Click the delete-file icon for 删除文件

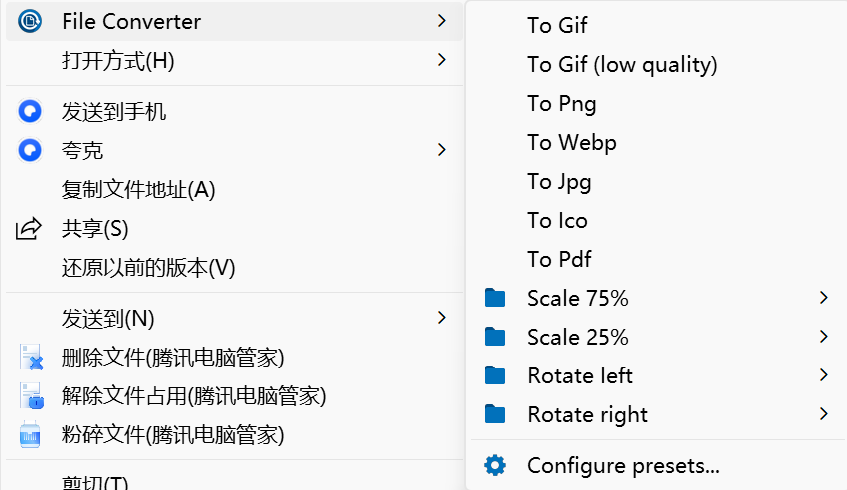tap(31, 357)
